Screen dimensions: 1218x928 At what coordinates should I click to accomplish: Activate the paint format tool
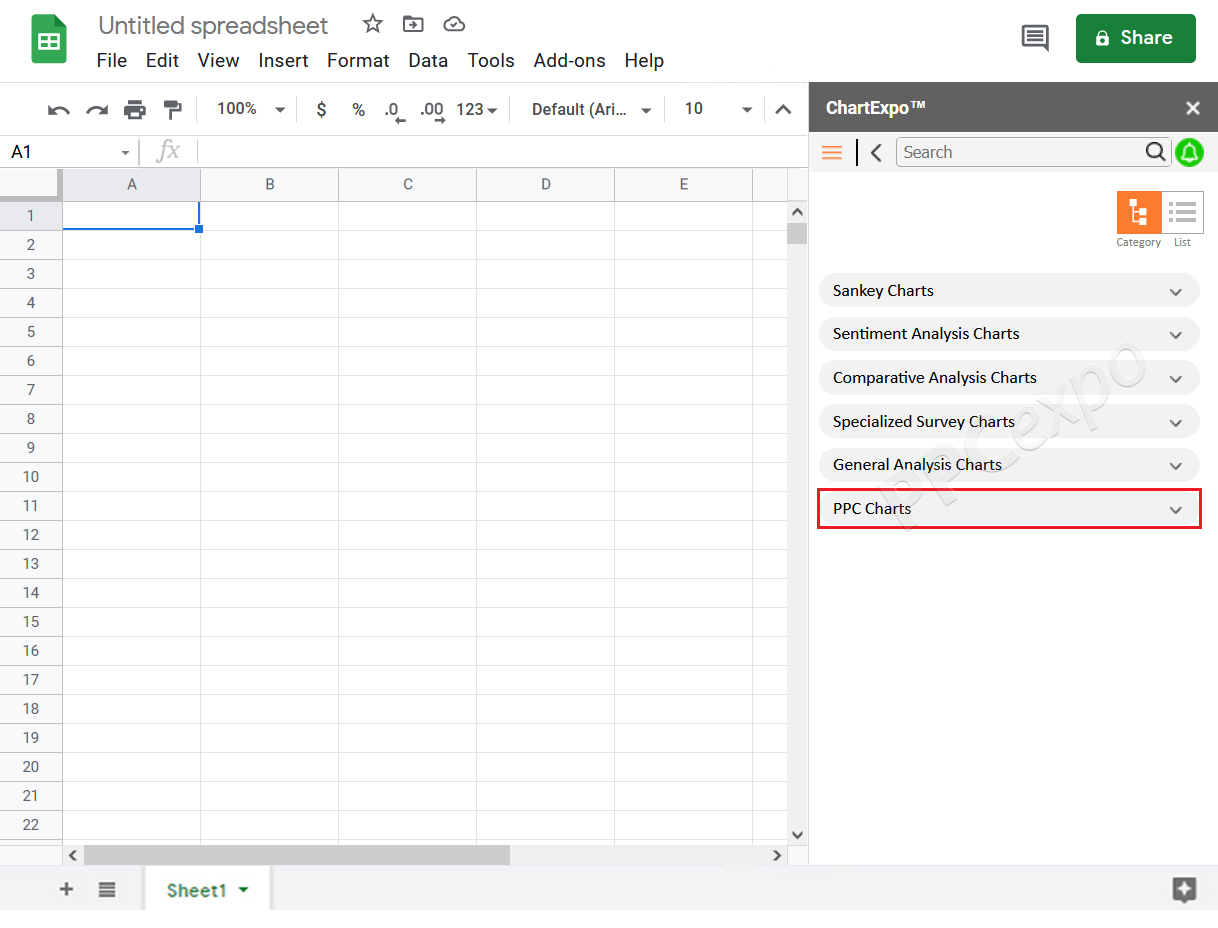click(173, 110)
